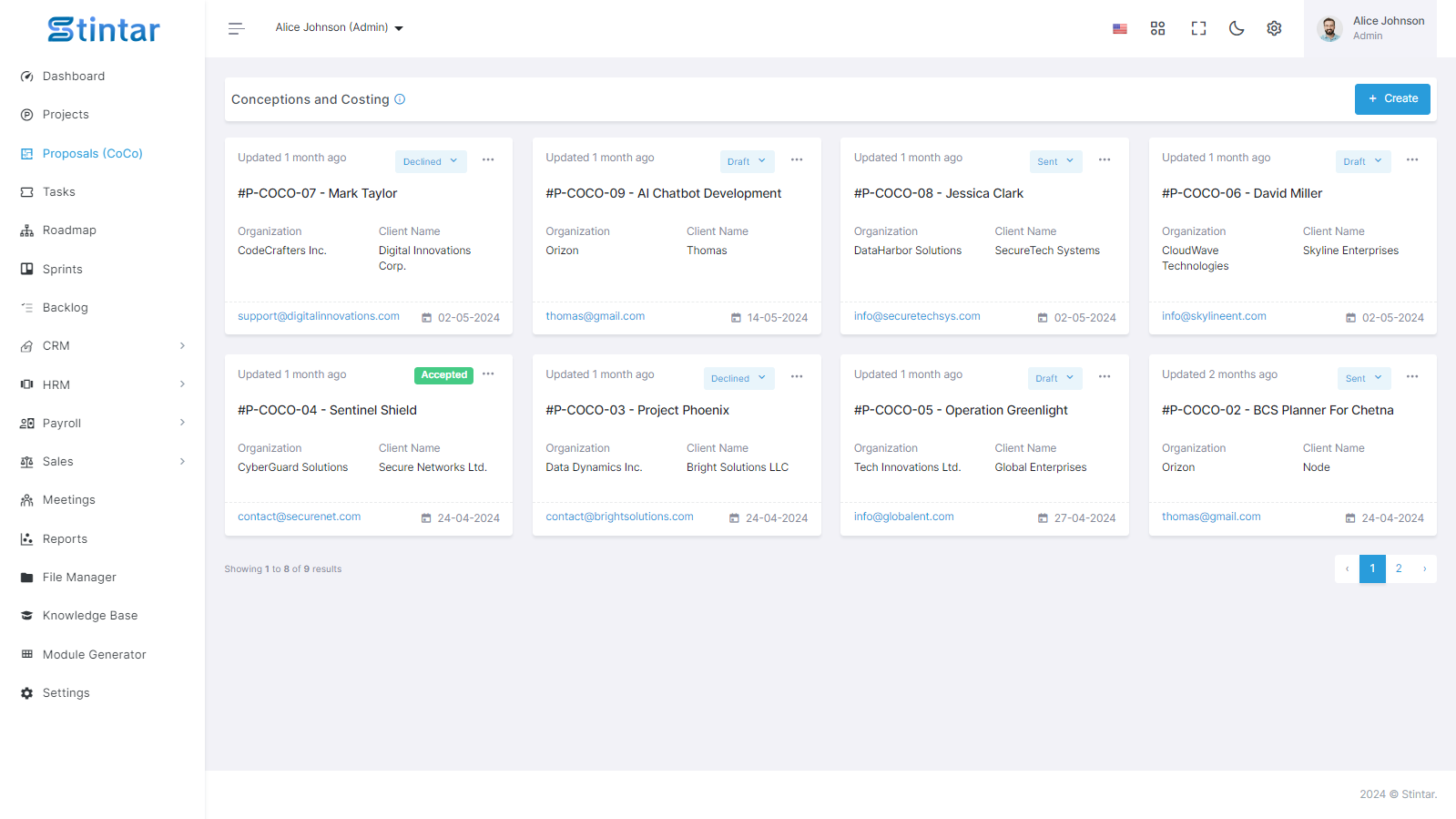
Task: Enter fullscreen mode using the top bar icon
Action: [1198, 28]
